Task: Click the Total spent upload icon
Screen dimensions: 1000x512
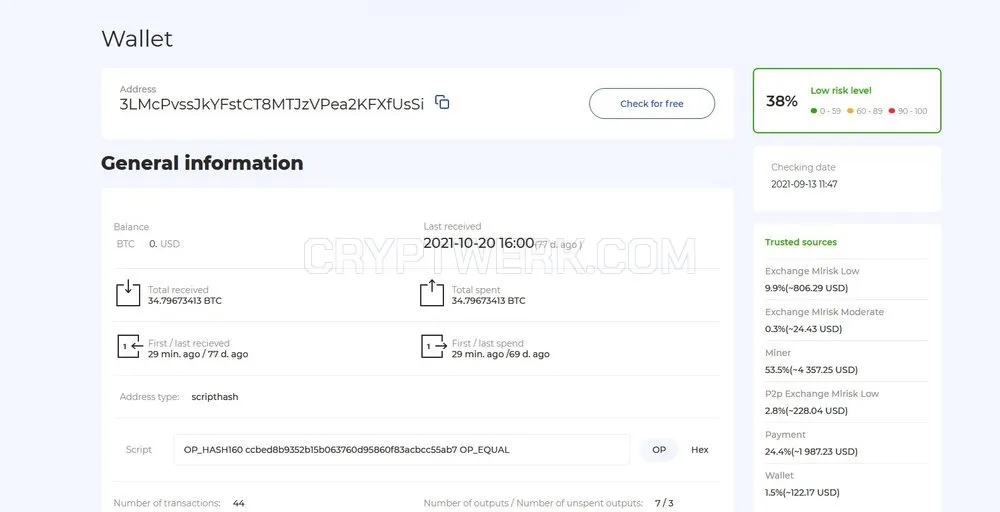Action: pyautogui.click(x=432, y=293)
